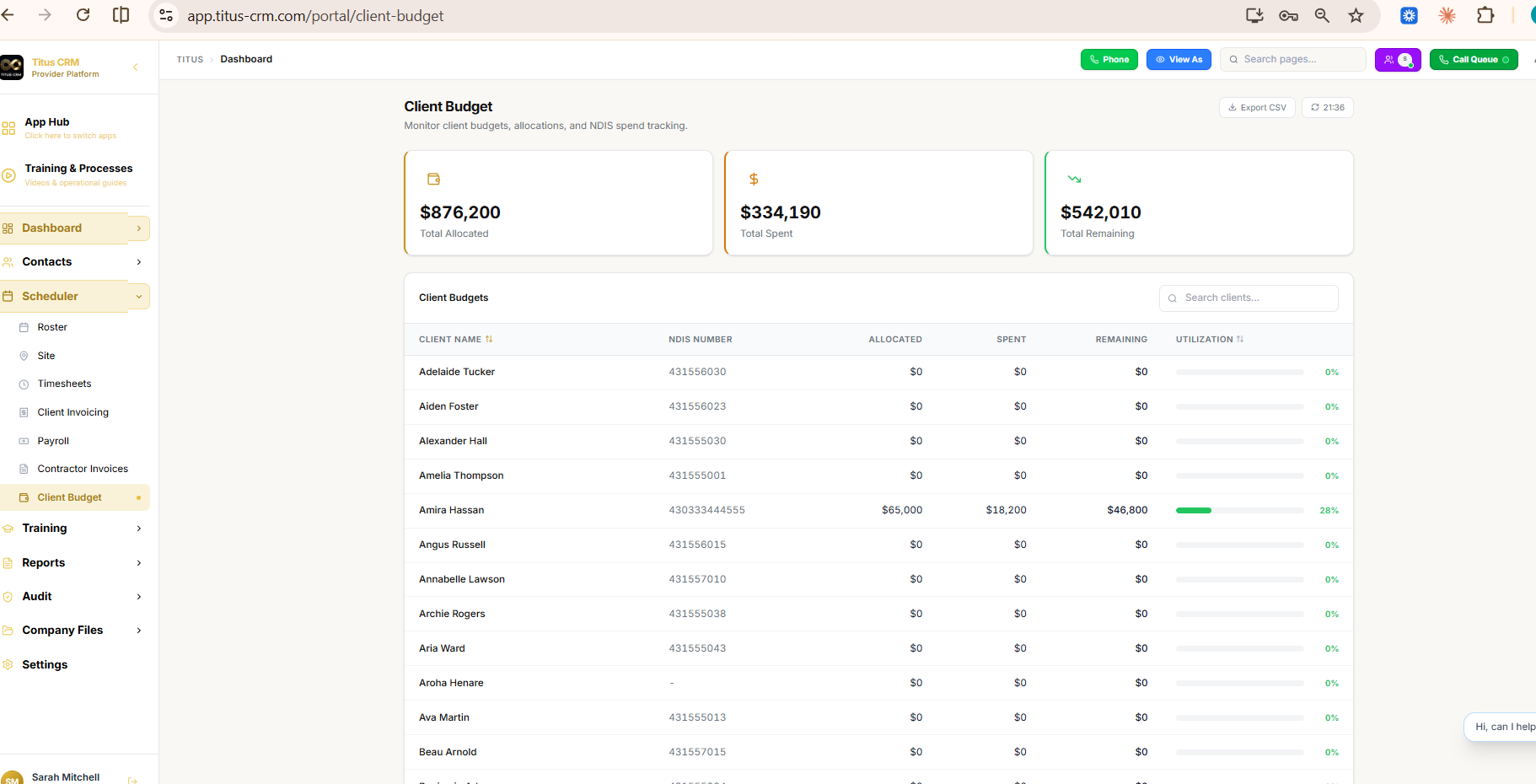Open Training & Processes guides

pos(71,175)
